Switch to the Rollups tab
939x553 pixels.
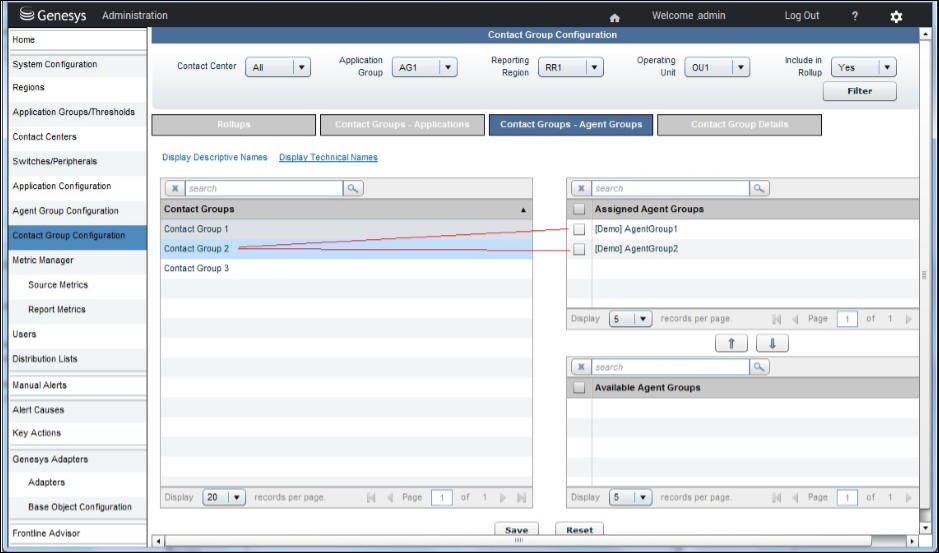(x=233, y=125)
